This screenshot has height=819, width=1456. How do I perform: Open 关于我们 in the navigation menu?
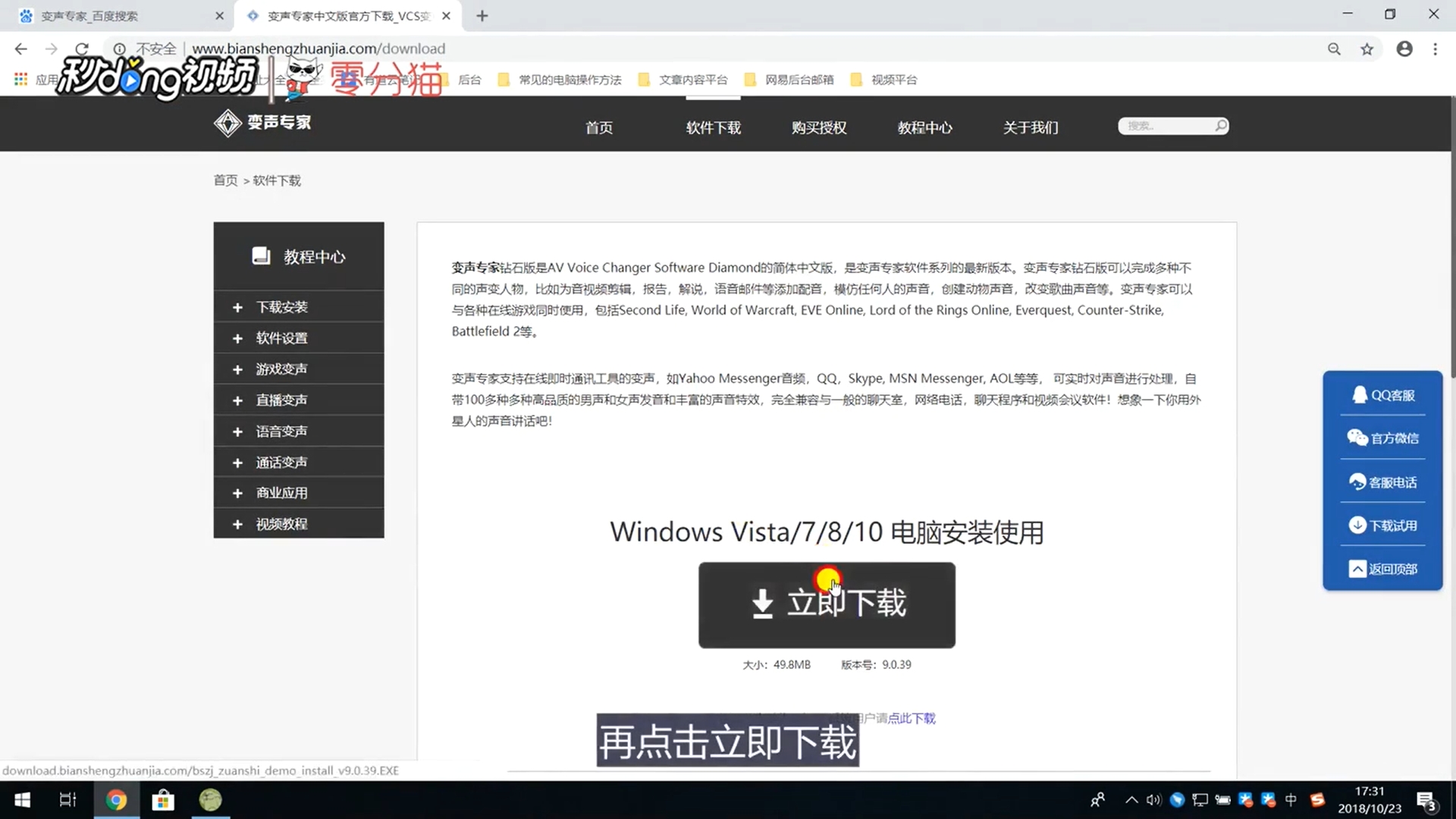(1031, 127)
